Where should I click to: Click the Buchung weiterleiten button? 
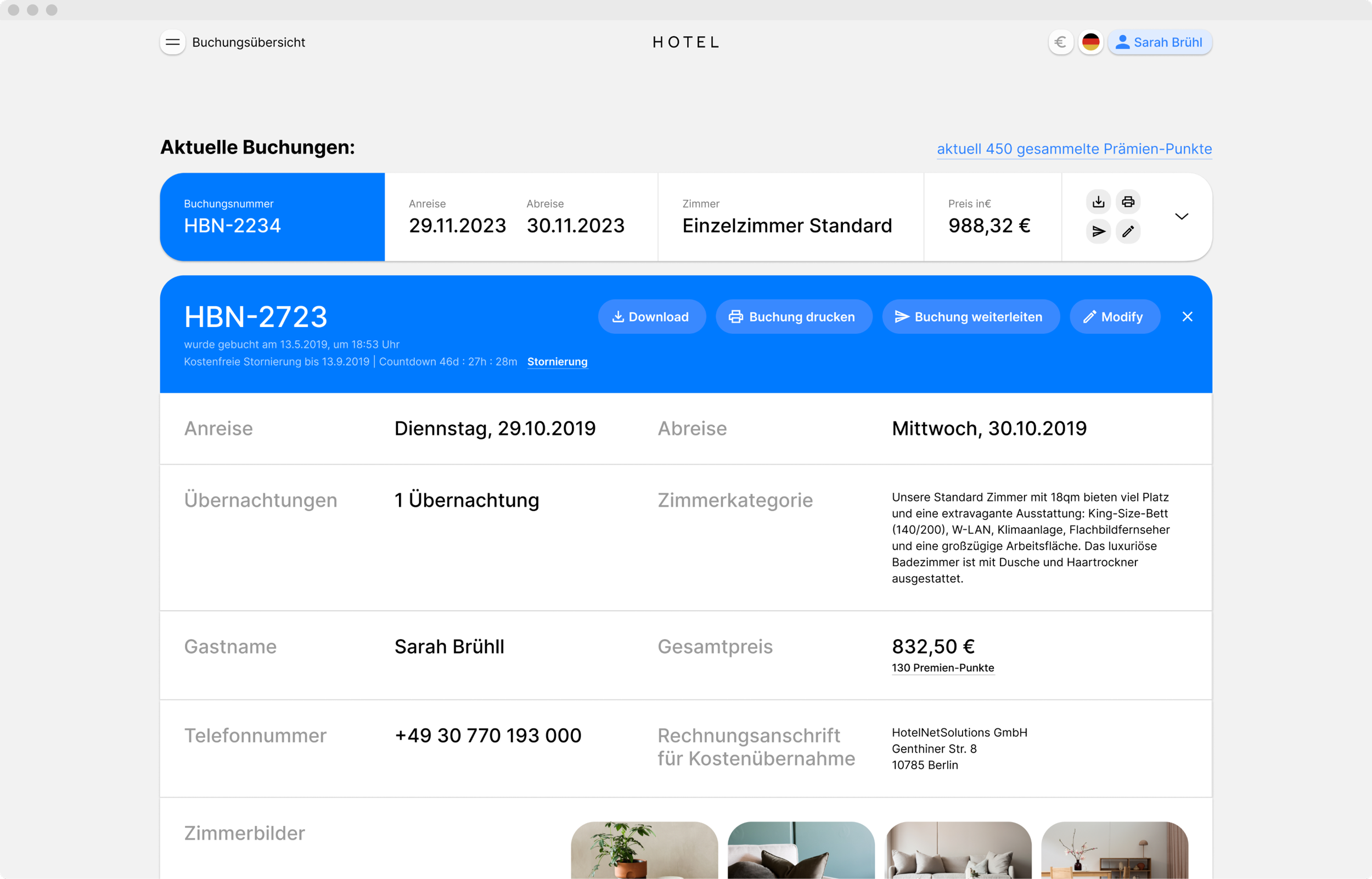tap(970, 317)
